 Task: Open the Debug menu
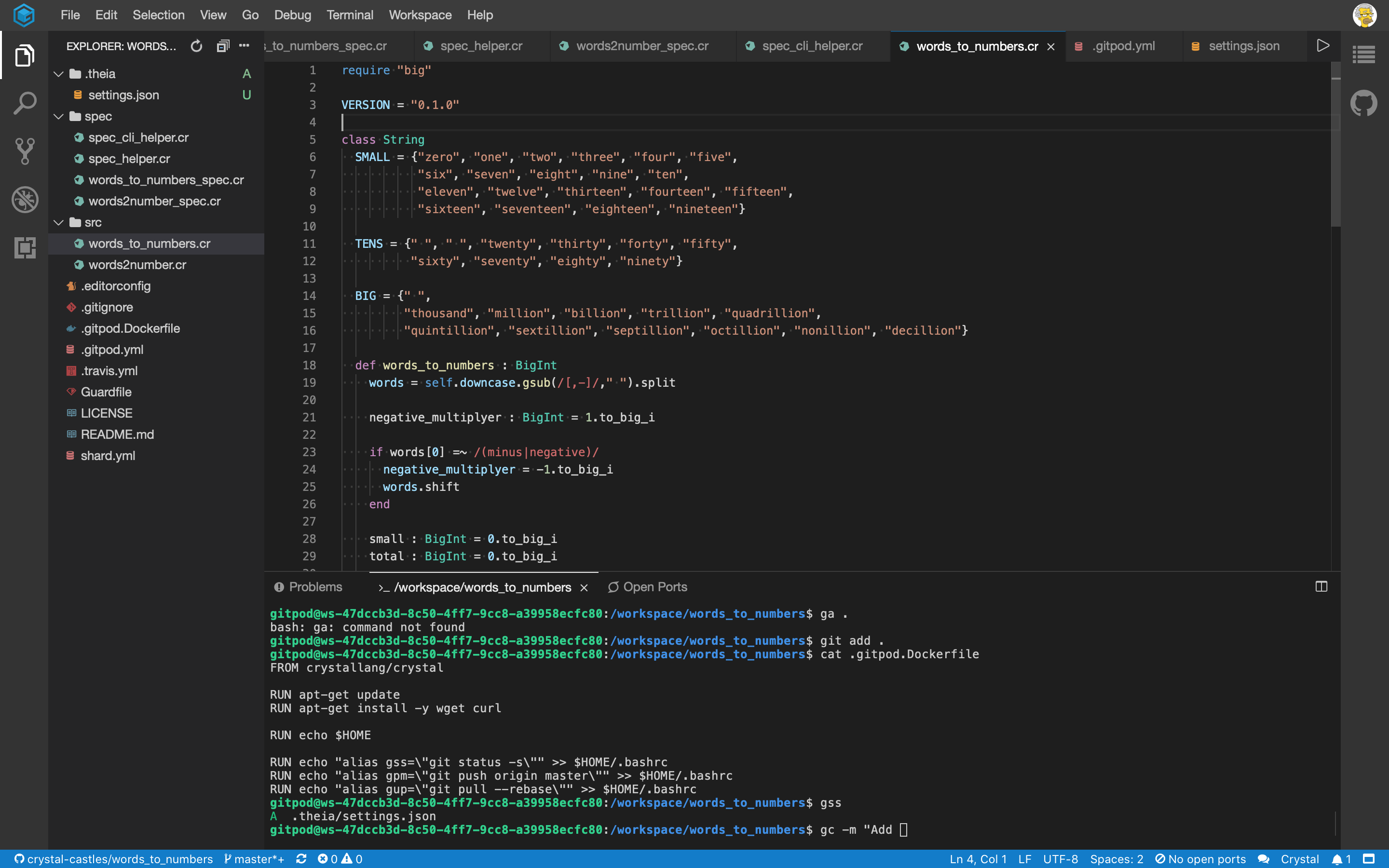(293, 15)
